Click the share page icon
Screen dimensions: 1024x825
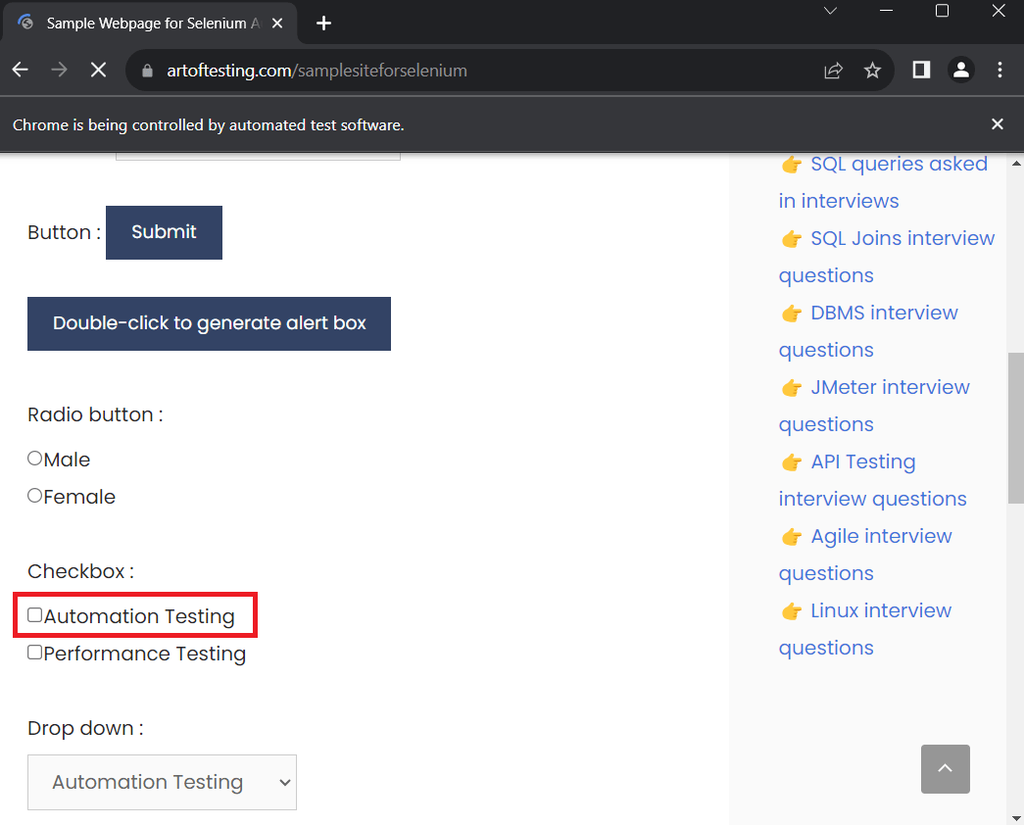[833, 70]
